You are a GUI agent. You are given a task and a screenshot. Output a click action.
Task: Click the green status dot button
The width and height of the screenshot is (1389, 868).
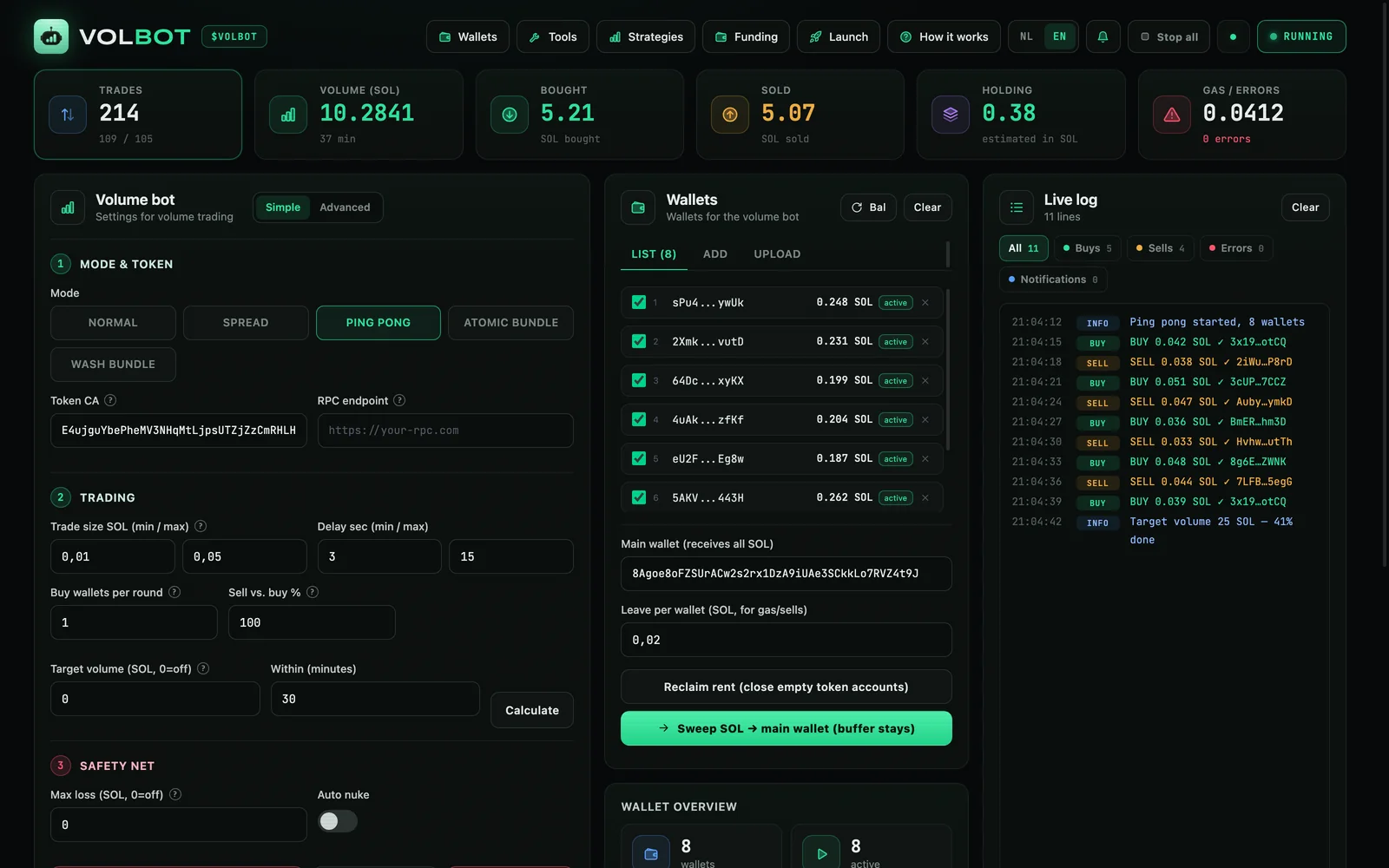(1233, 36)
